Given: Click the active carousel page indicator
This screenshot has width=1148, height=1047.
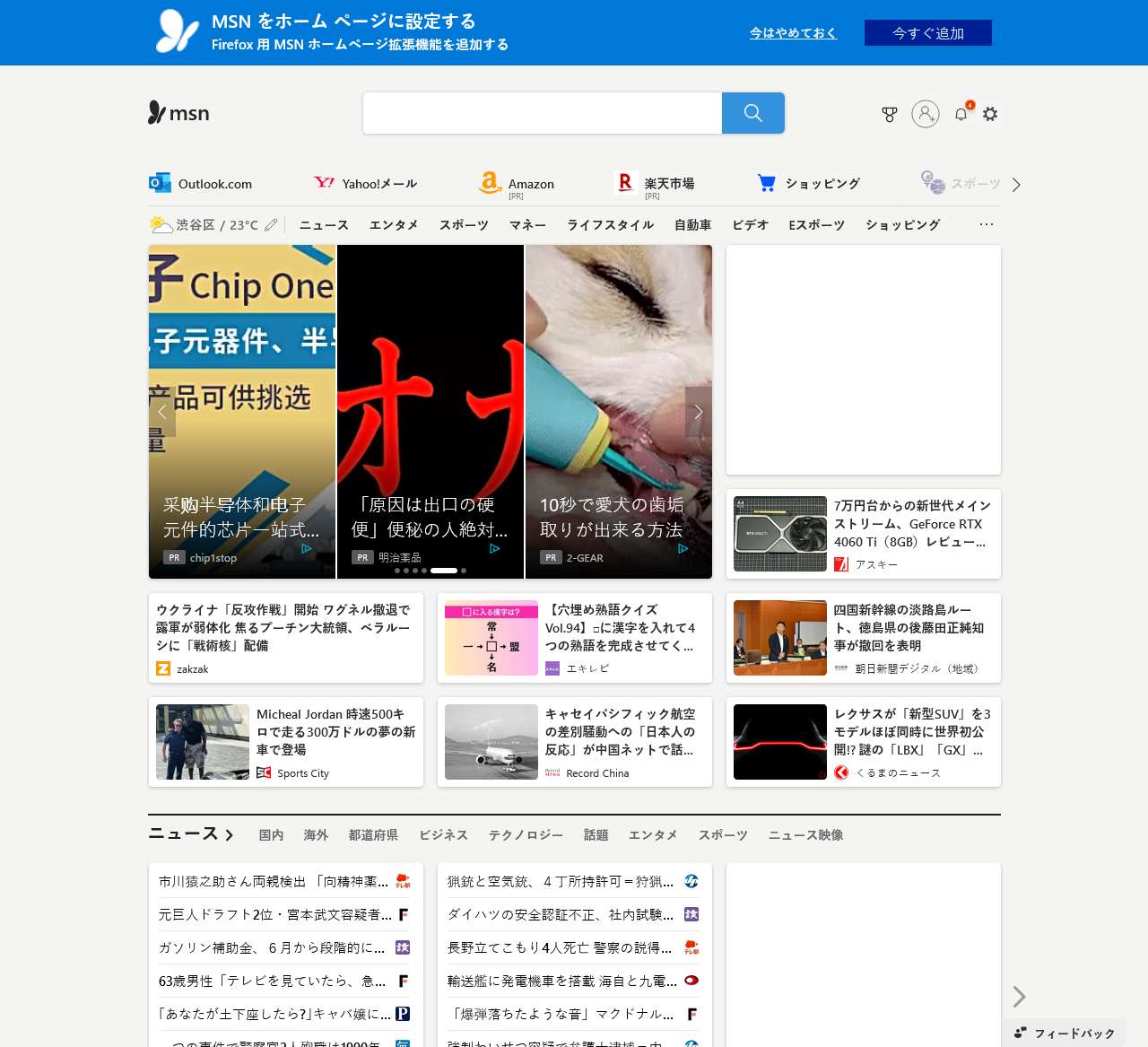Looking at the screenshot, I should coord(443,571).
